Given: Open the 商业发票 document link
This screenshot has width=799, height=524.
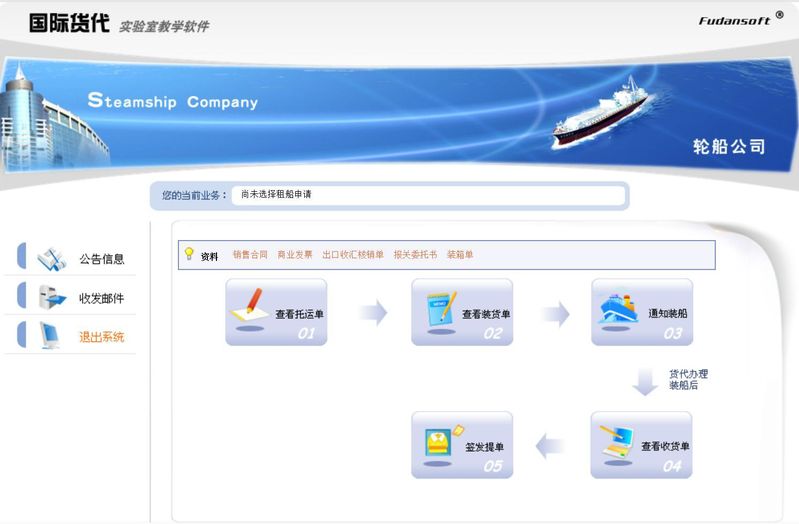Looking at the screenshot, I should 295,254.
